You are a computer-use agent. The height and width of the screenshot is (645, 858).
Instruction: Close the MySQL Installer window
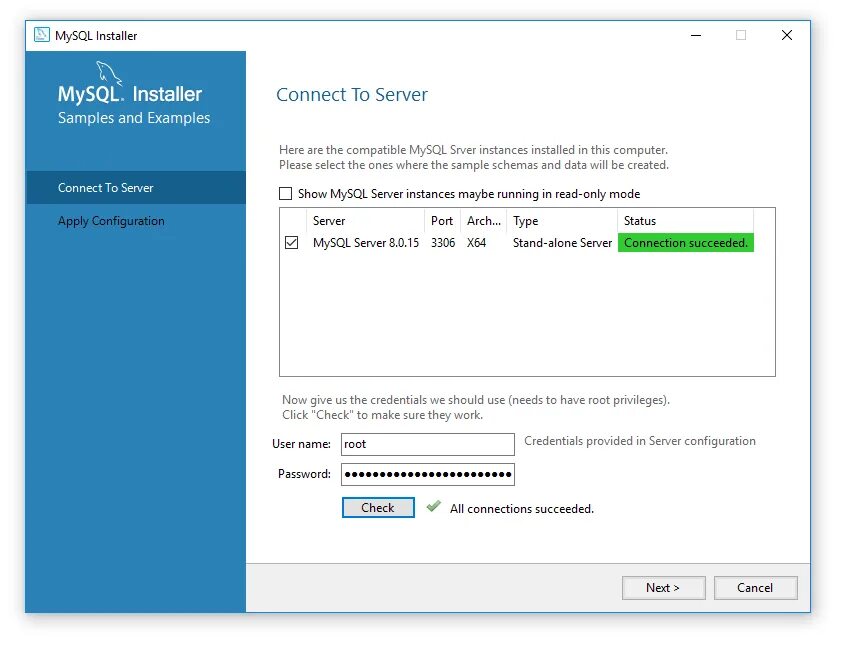tap(787, 36)
